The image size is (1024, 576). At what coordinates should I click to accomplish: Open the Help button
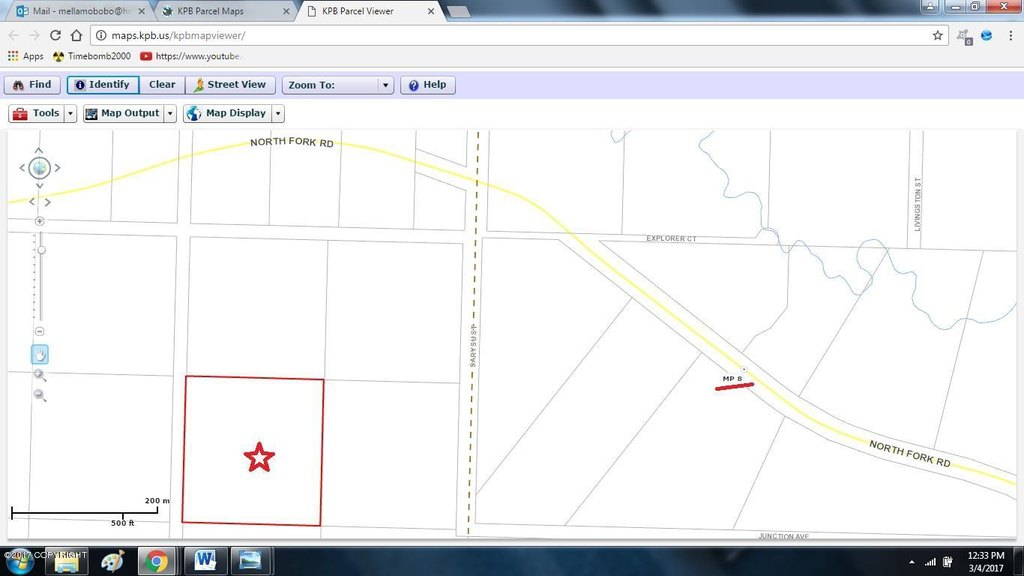tap(427, 85)
